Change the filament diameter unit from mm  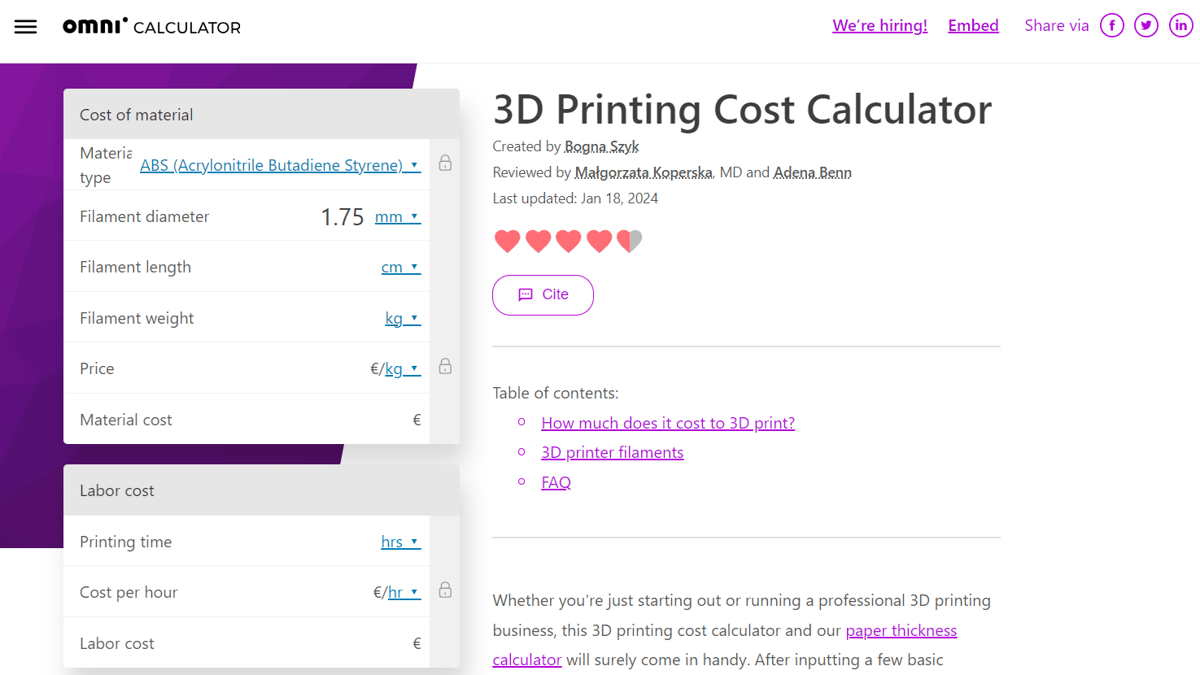pos(398,216)
